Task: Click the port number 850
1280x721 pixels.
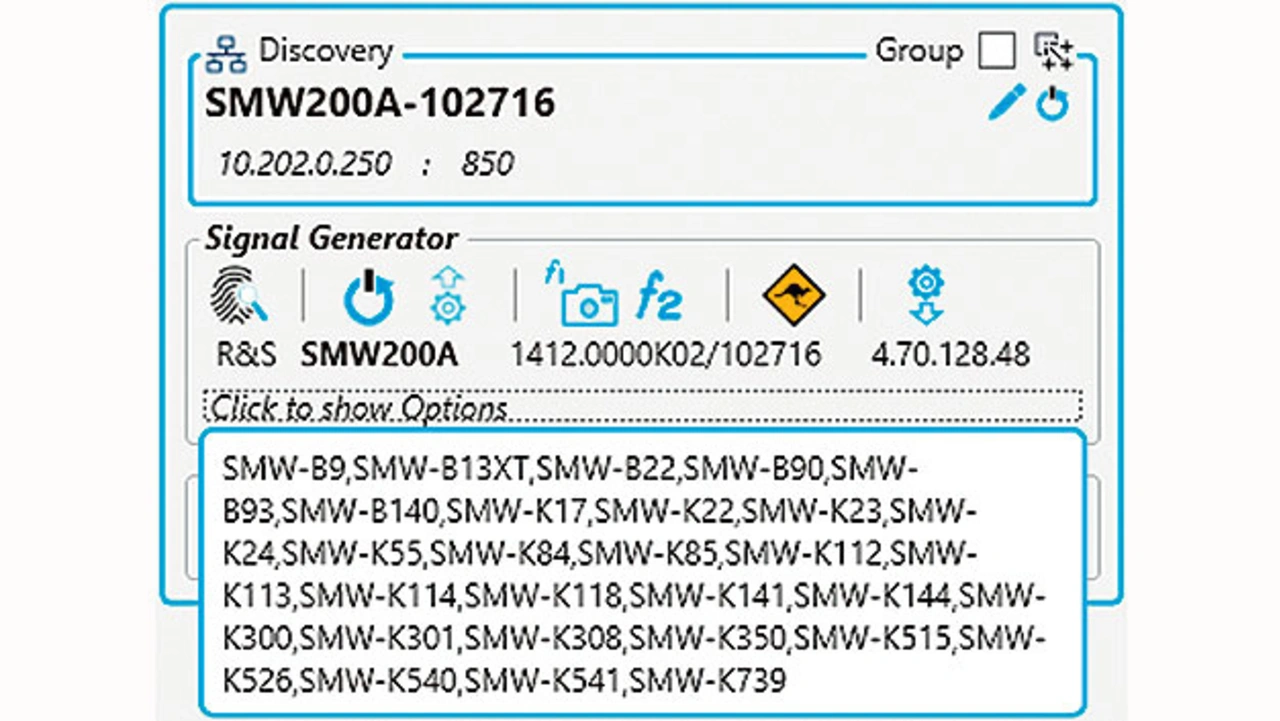Action: coord(487,164)
